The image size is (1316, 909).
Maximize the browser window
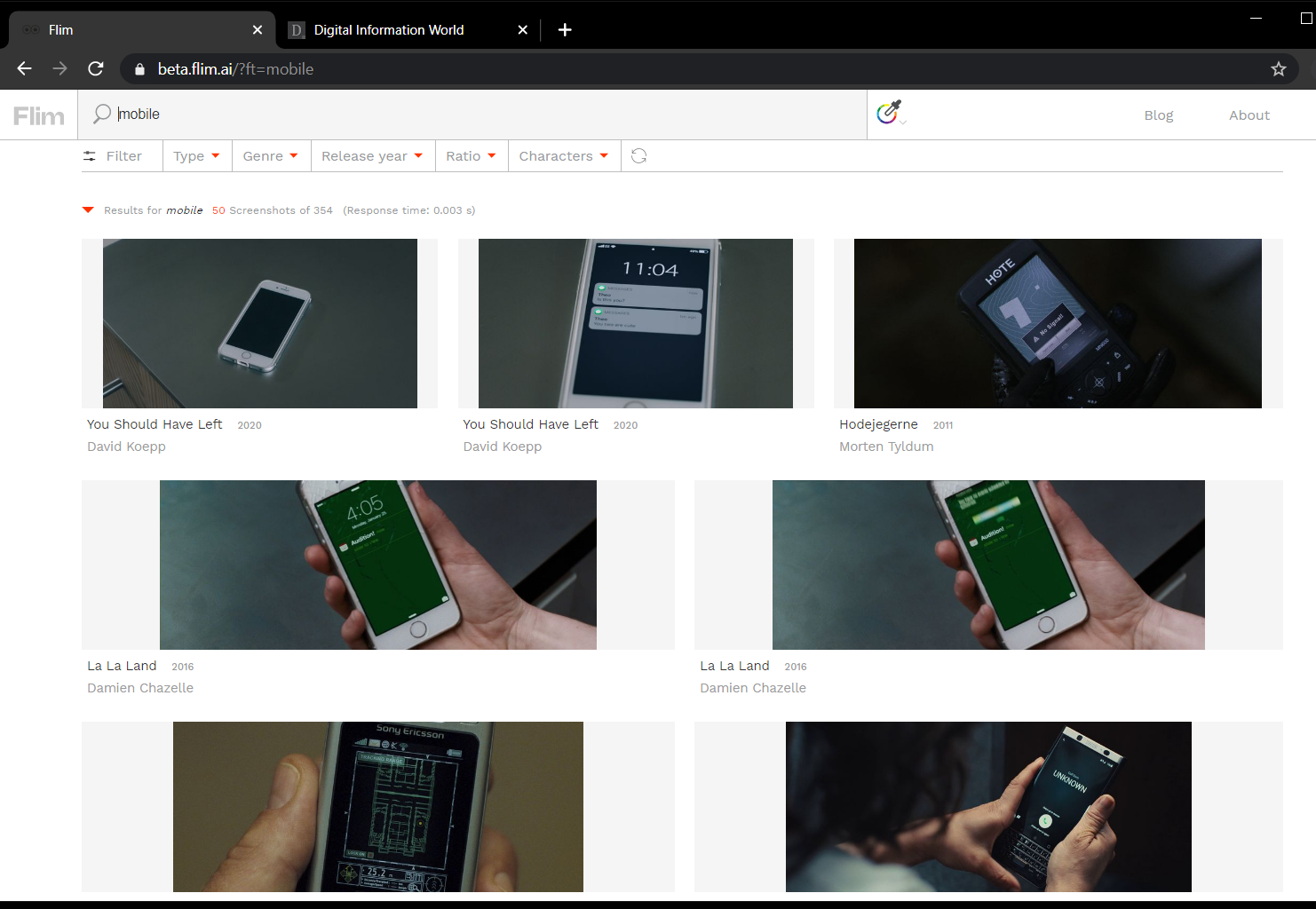pyautogui.click(x=1306, y=18)
